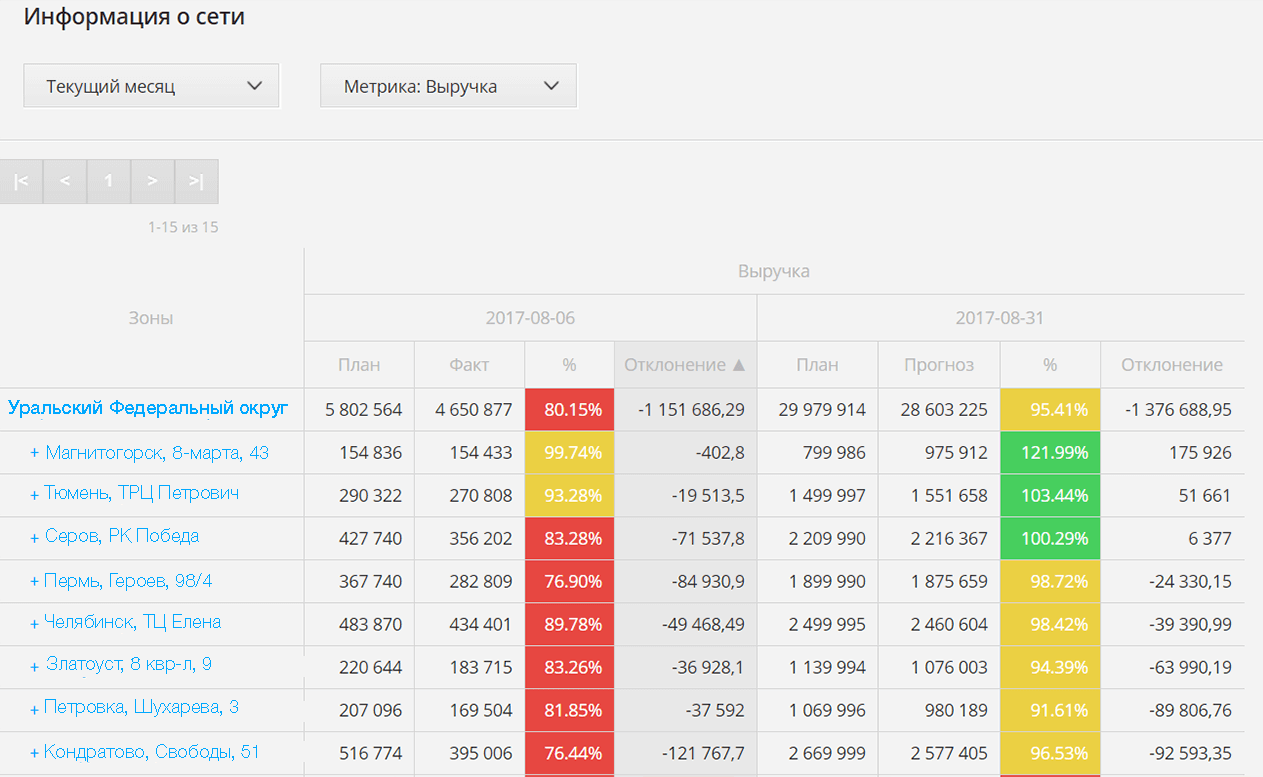Click the yellow 95.41% cell
The image size is (1263, 777).
click(x=1050, y=410)
